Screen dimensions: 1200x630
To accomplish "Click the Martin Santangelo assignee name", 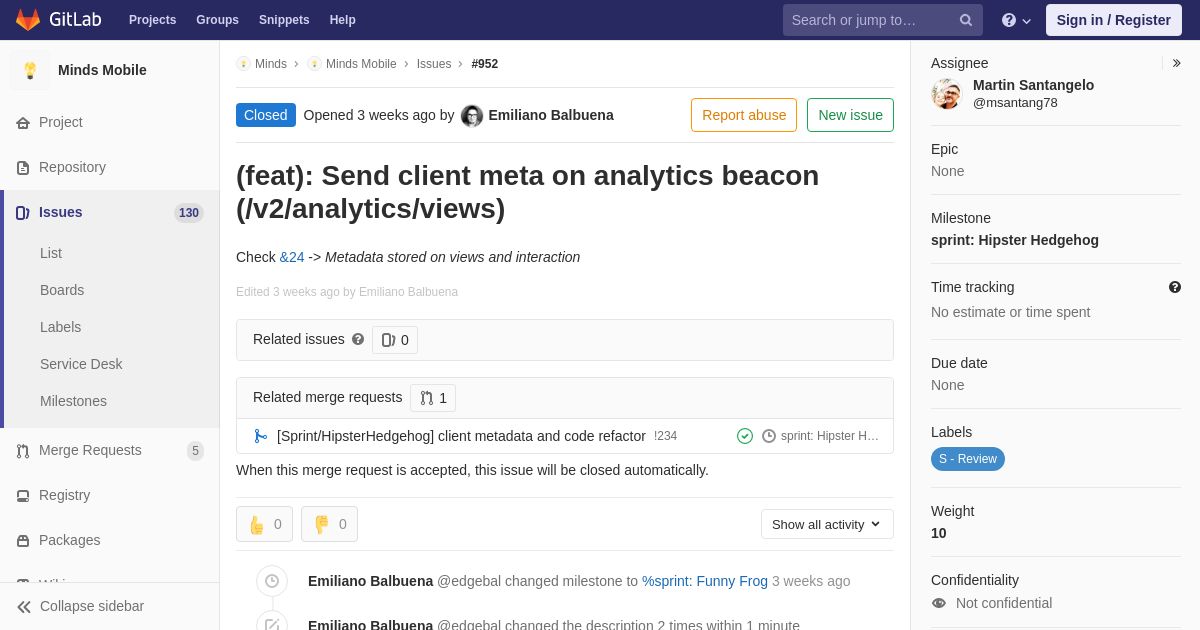I will (x=1033, y=85).
